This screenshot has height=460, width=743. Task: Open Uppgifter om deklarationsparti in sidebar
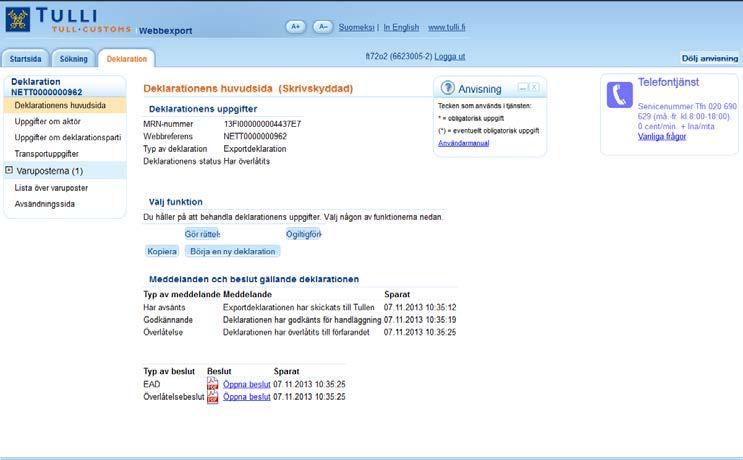(68, 137)
